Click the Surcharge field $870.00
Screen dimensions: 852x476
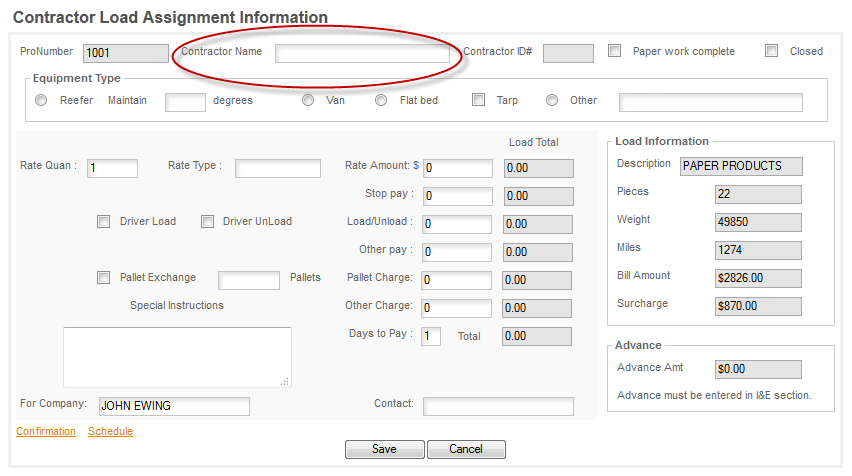coord(758,306)
